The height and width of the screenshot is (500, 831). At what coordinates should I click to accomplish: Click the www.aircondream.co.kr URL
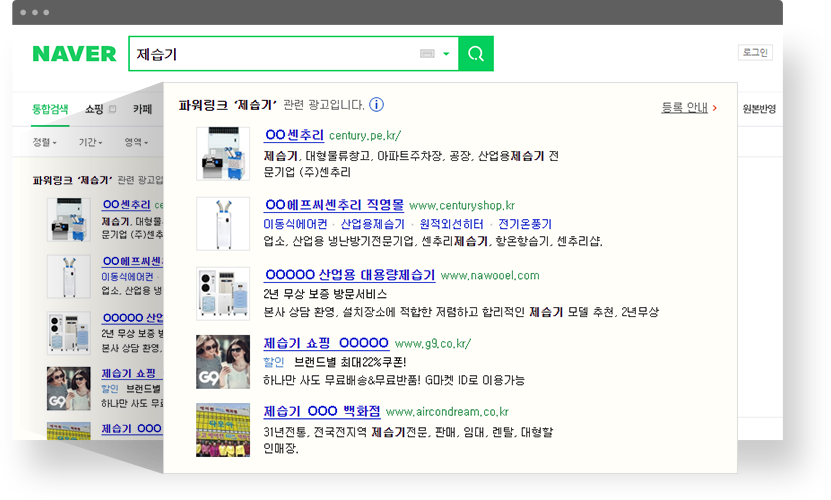click(447, 412)
